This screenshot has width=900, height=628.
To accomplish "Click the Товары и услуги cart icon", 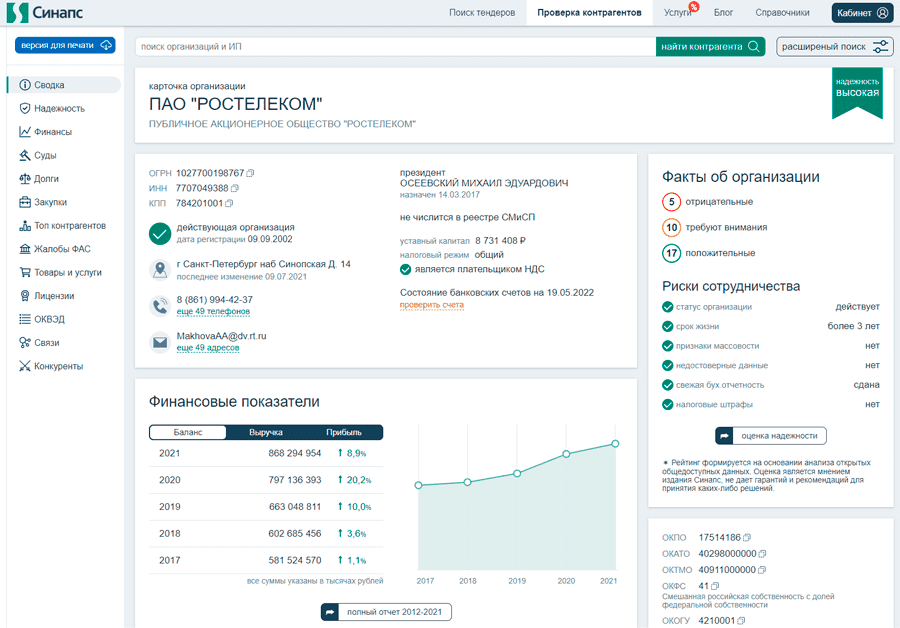I will 25,272.
